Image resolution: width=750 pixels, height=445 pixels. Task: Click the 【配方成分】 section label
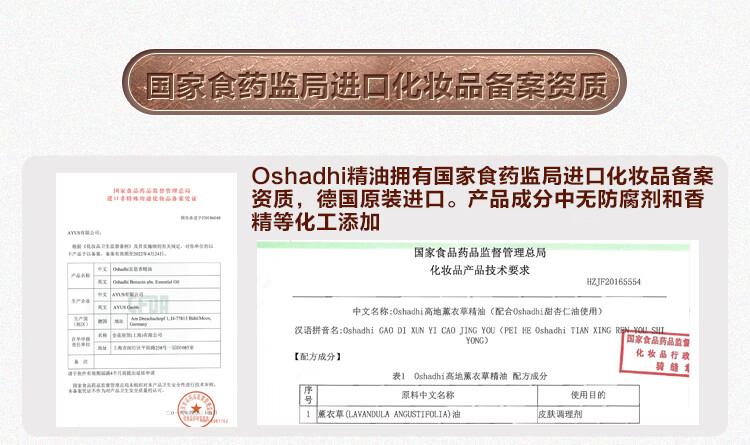(317, 356)
